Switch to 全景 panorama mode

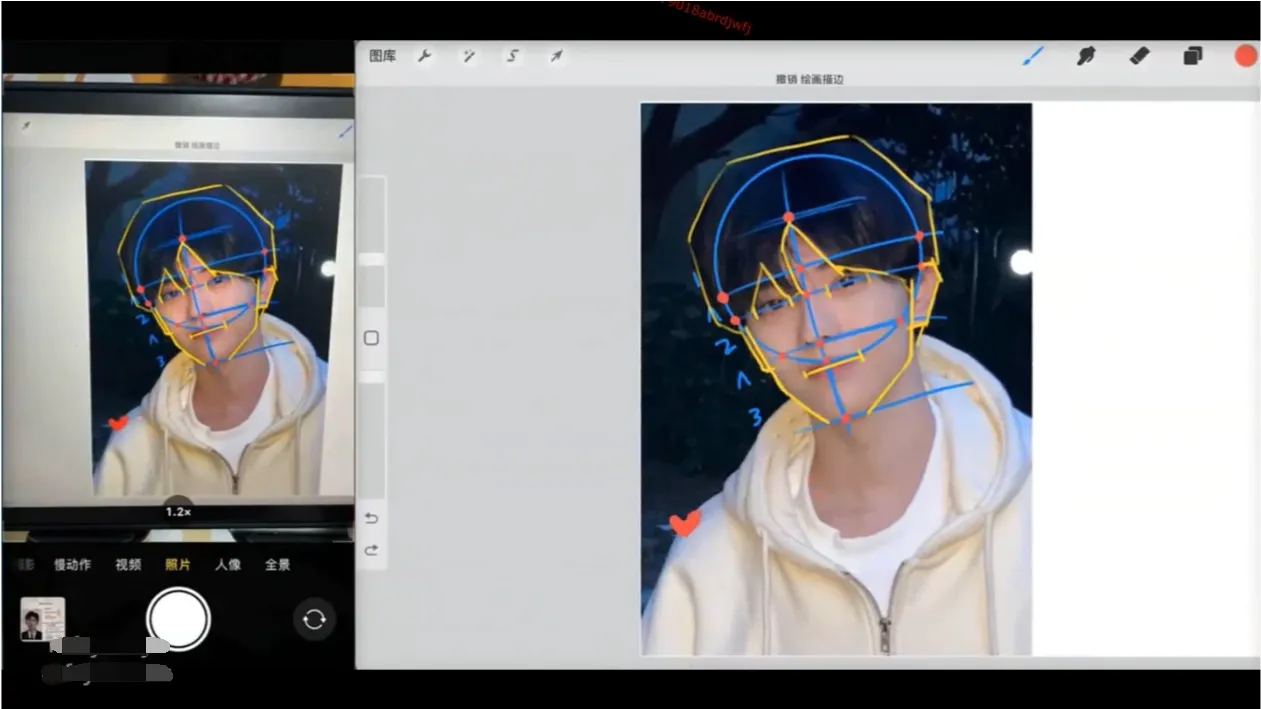[276, 564]
